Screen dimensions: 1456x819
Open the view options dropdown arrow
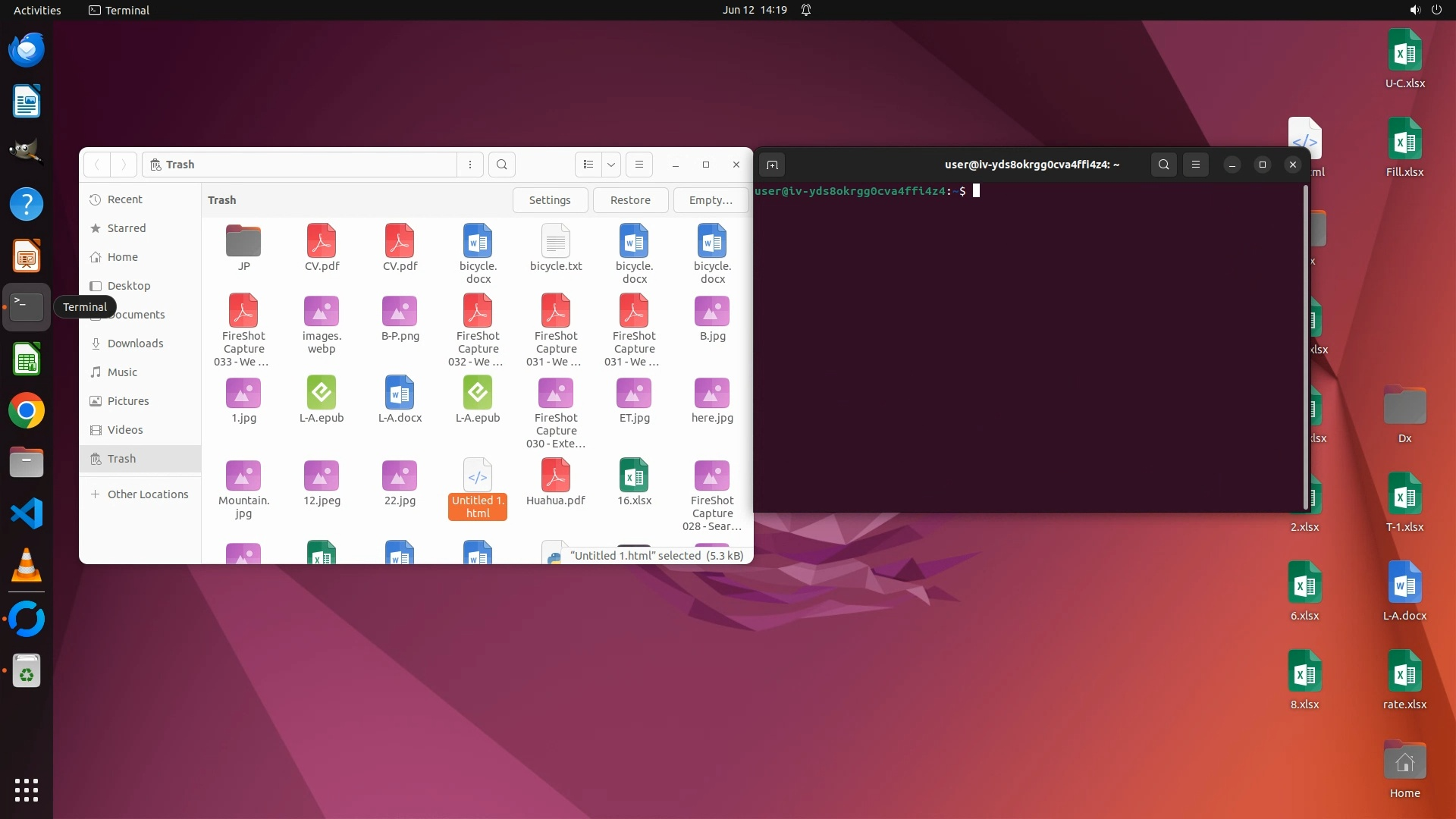tap(610, 165)
